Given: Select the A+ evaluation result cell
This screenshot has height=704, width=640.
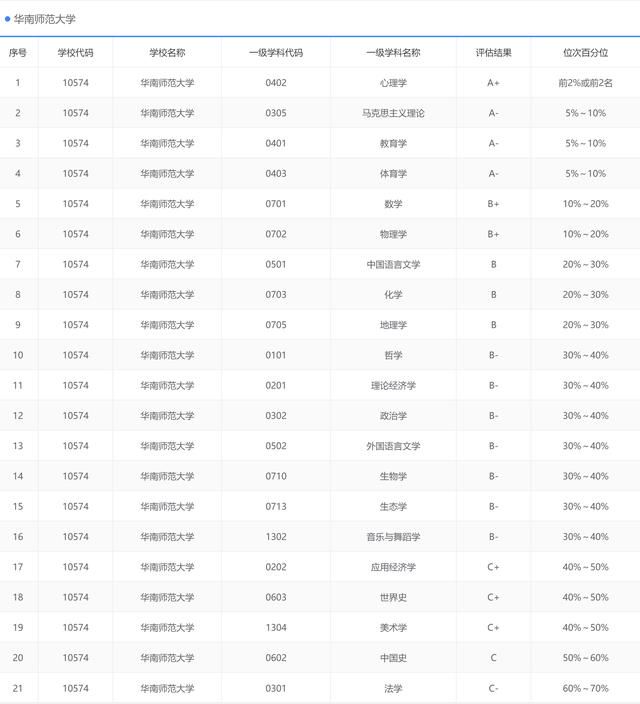Looking at the screenshot, I should pos(494,83).
